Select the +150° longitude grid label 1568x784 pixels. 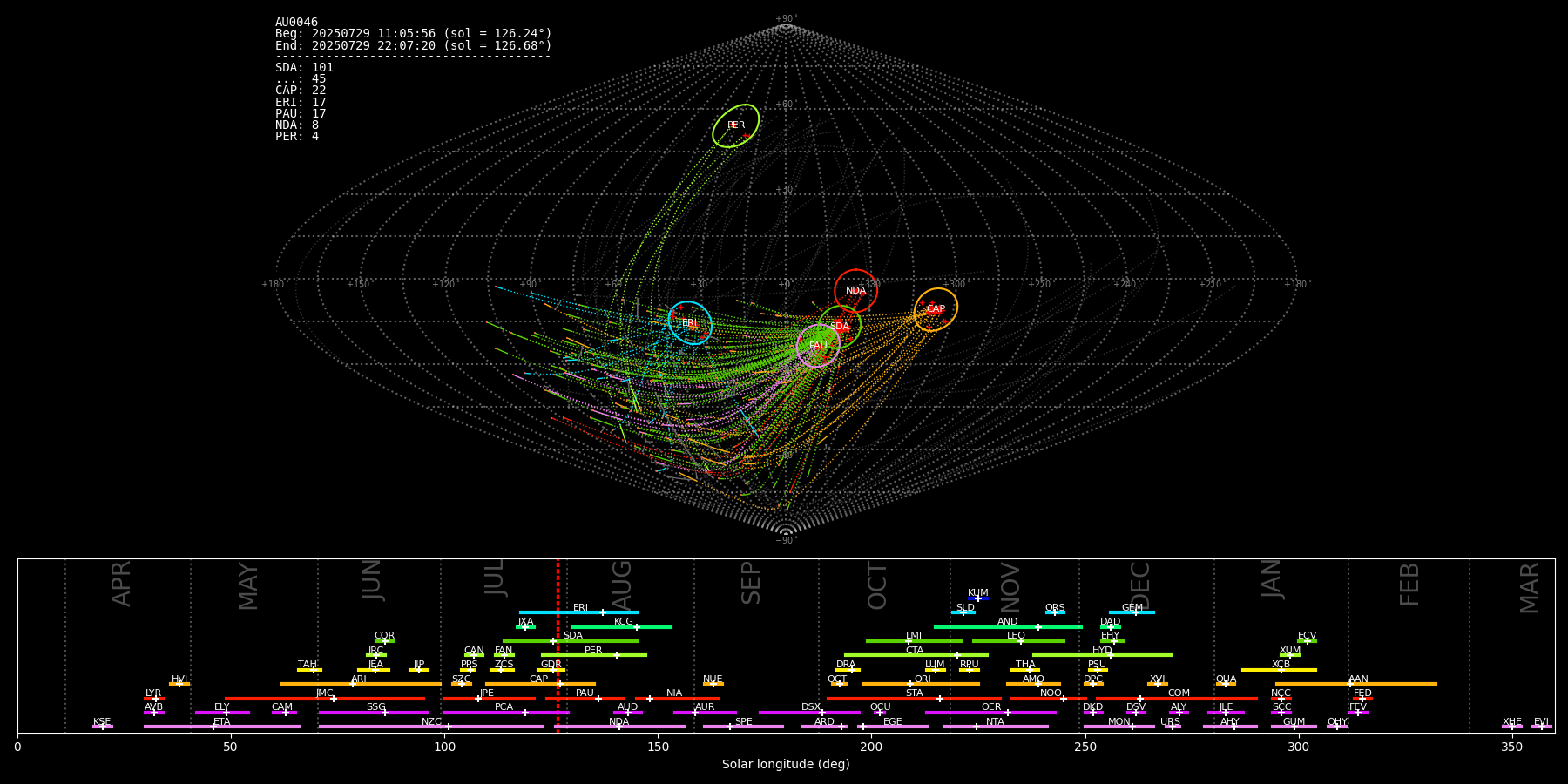point(358,284)
